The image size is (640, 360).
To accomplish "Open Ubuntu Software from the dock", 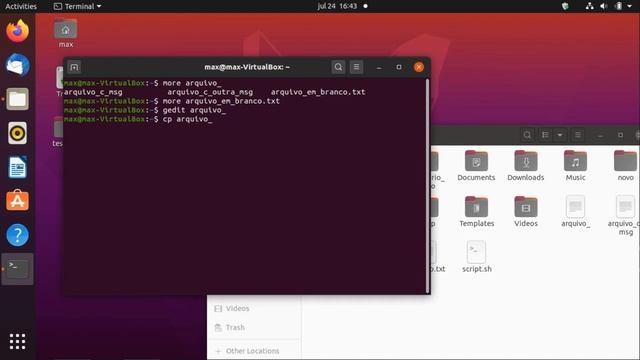I will pos(18,201).
